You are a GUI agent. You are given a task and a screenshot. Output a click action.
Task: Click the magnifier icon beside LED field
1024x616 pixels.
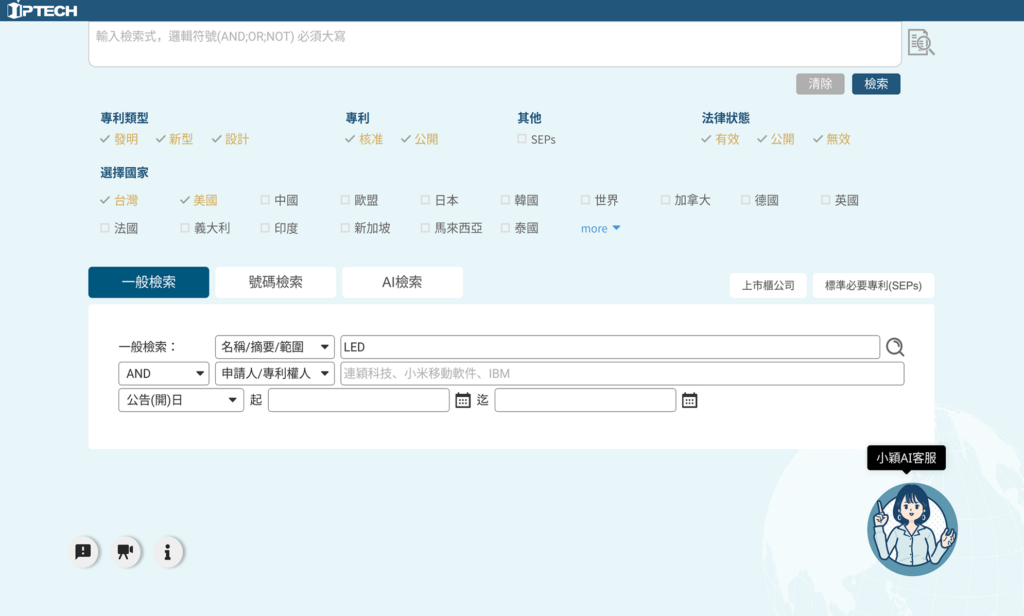pos(895,347)
